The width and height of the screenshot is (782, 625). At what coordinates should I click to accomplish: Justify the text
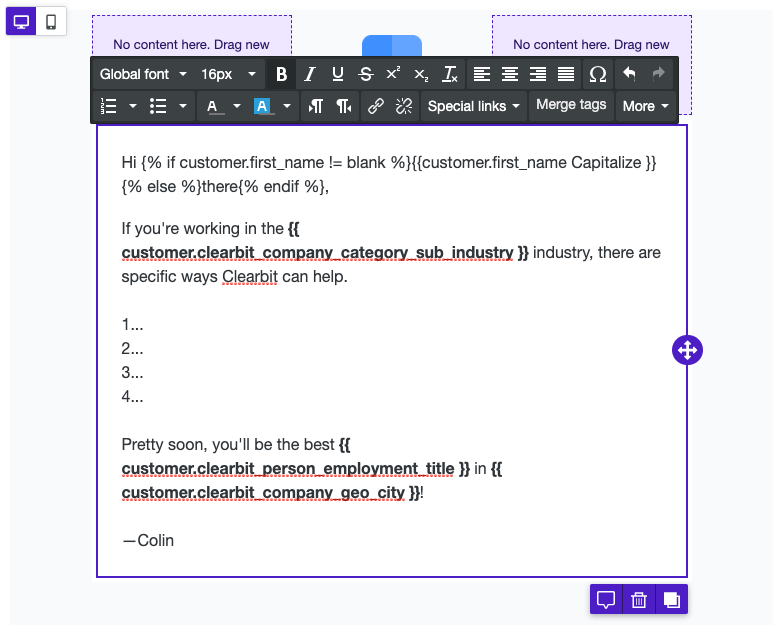point(566,74)
